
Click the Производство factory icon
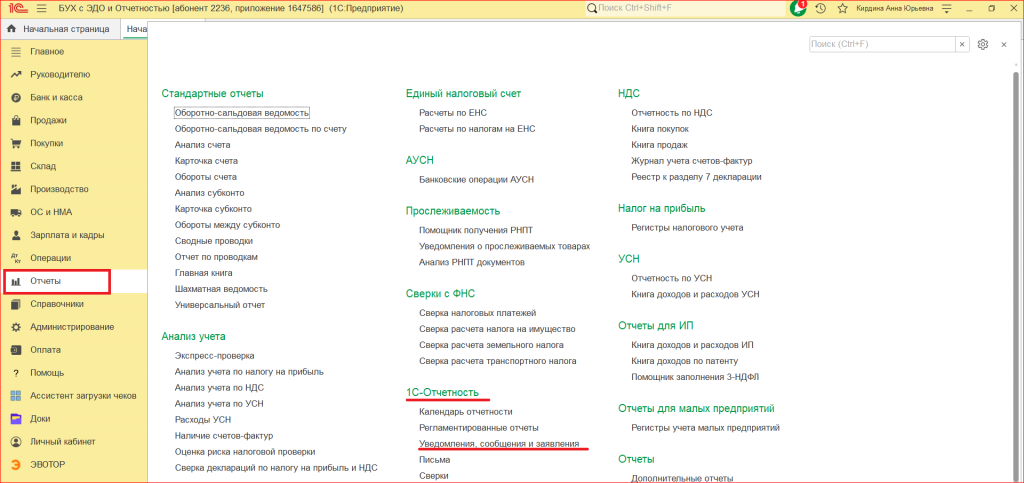[x=16, y=189]
